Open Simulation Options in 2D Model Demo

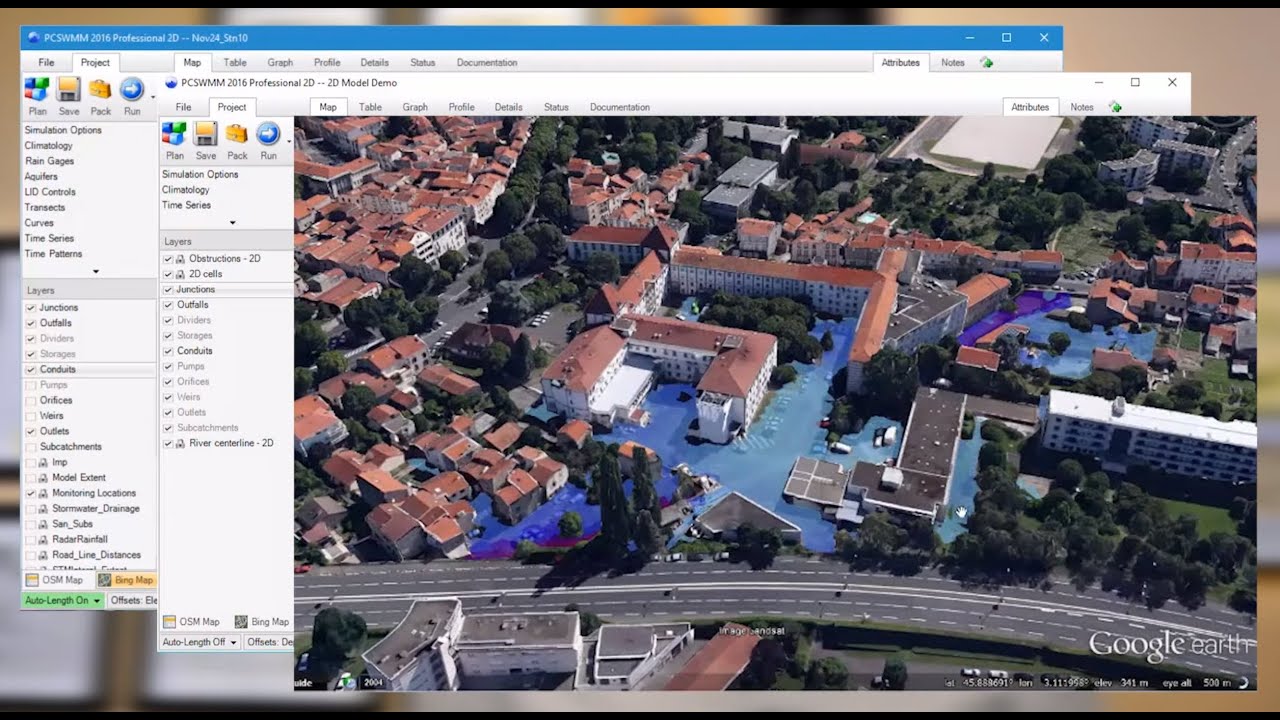tap(200, 174)
